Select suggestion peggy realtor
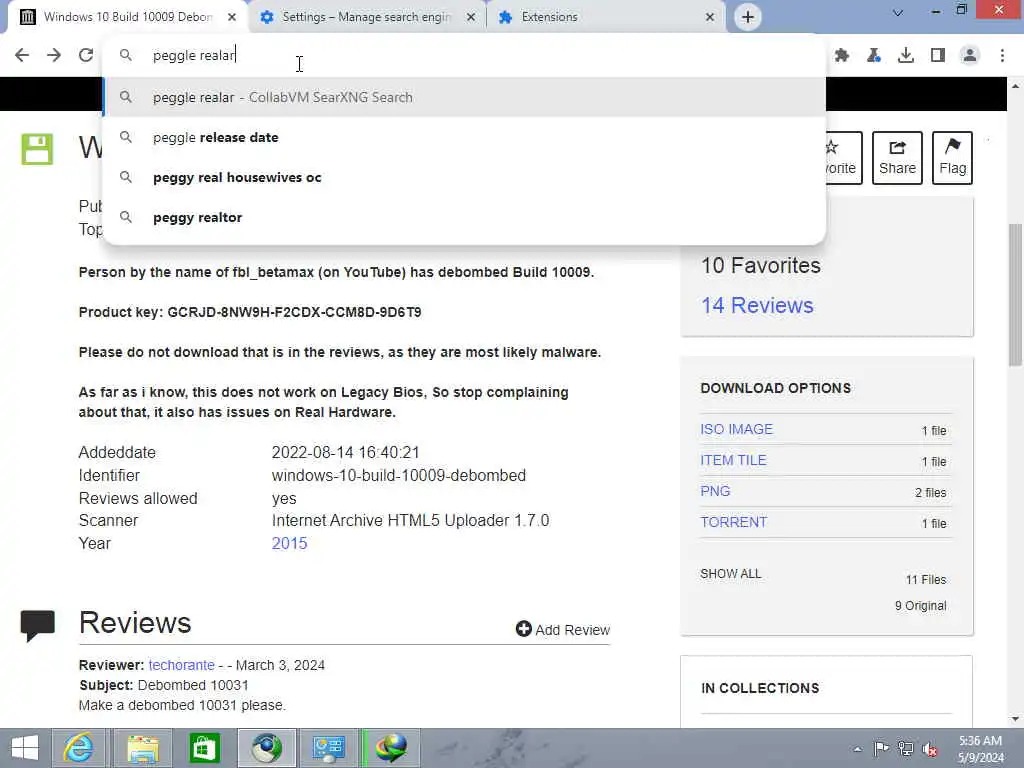 464,217
